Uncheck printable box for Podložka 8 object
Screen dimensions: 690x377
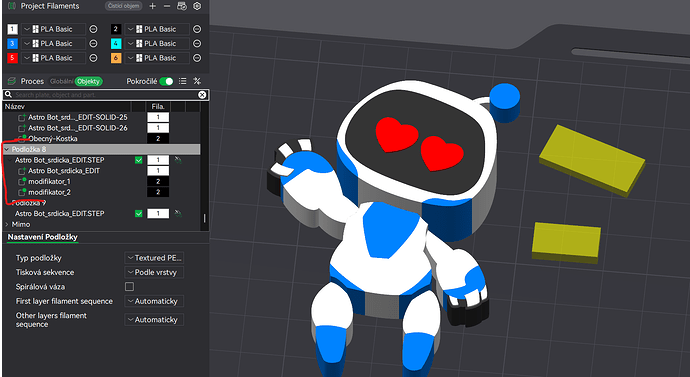(139, 160)
